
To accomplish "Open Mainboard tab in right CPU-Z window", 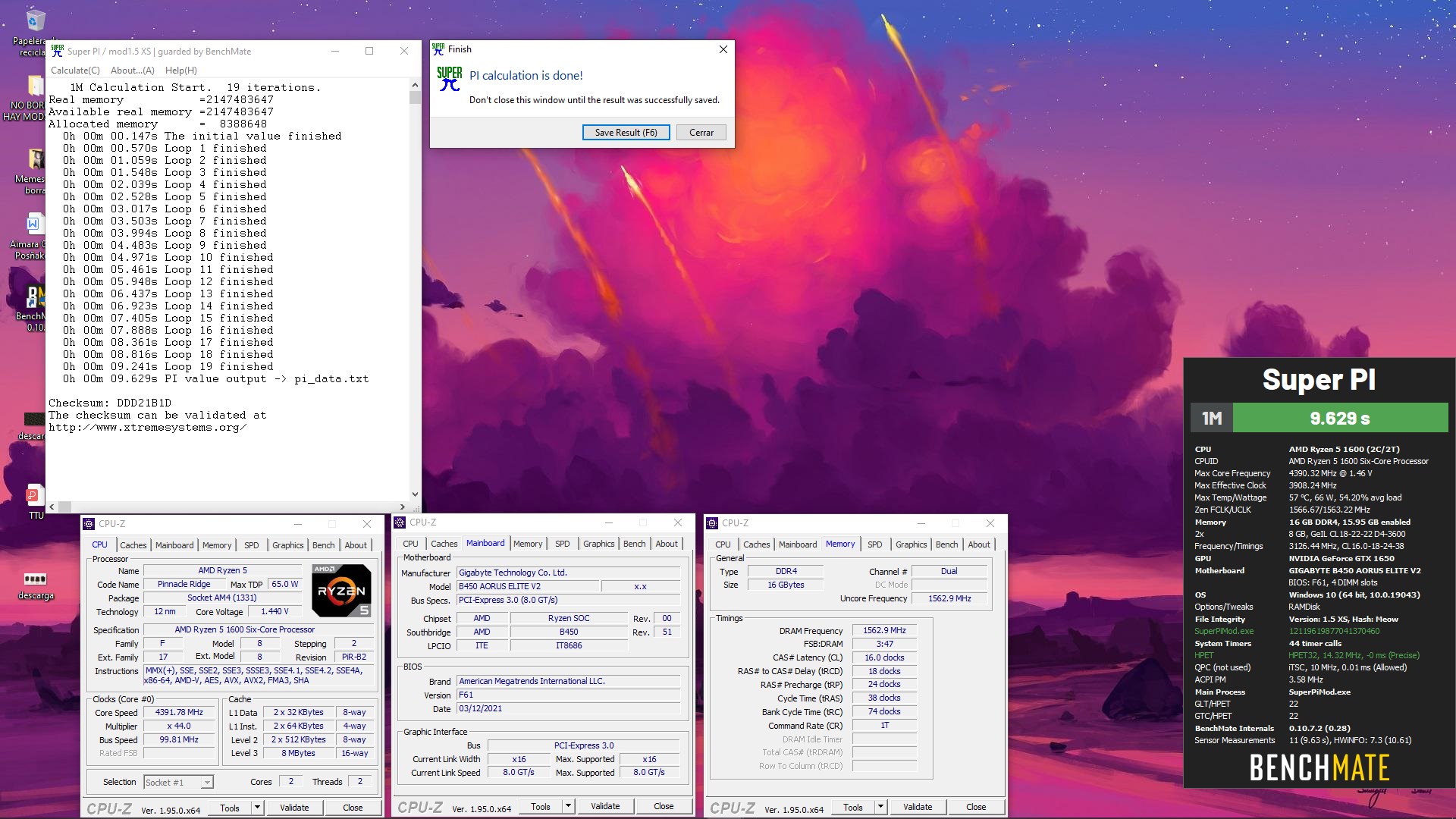I will coord(798,544).
